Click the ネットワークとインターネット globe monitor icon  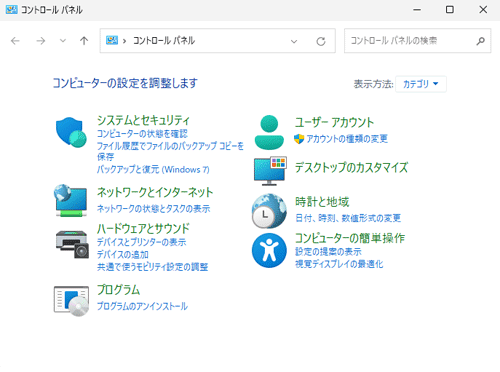tap(71, 200)
